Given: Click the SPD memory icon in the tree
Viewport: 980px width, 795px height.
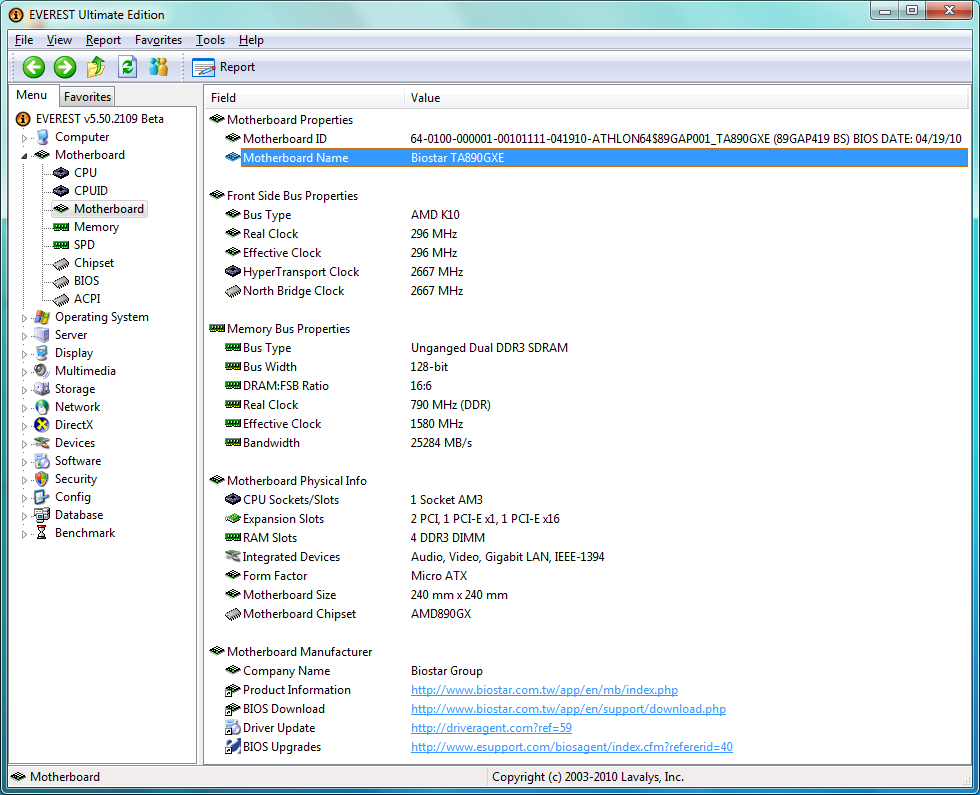Looking at the screenshot, I should coord(61,245).
